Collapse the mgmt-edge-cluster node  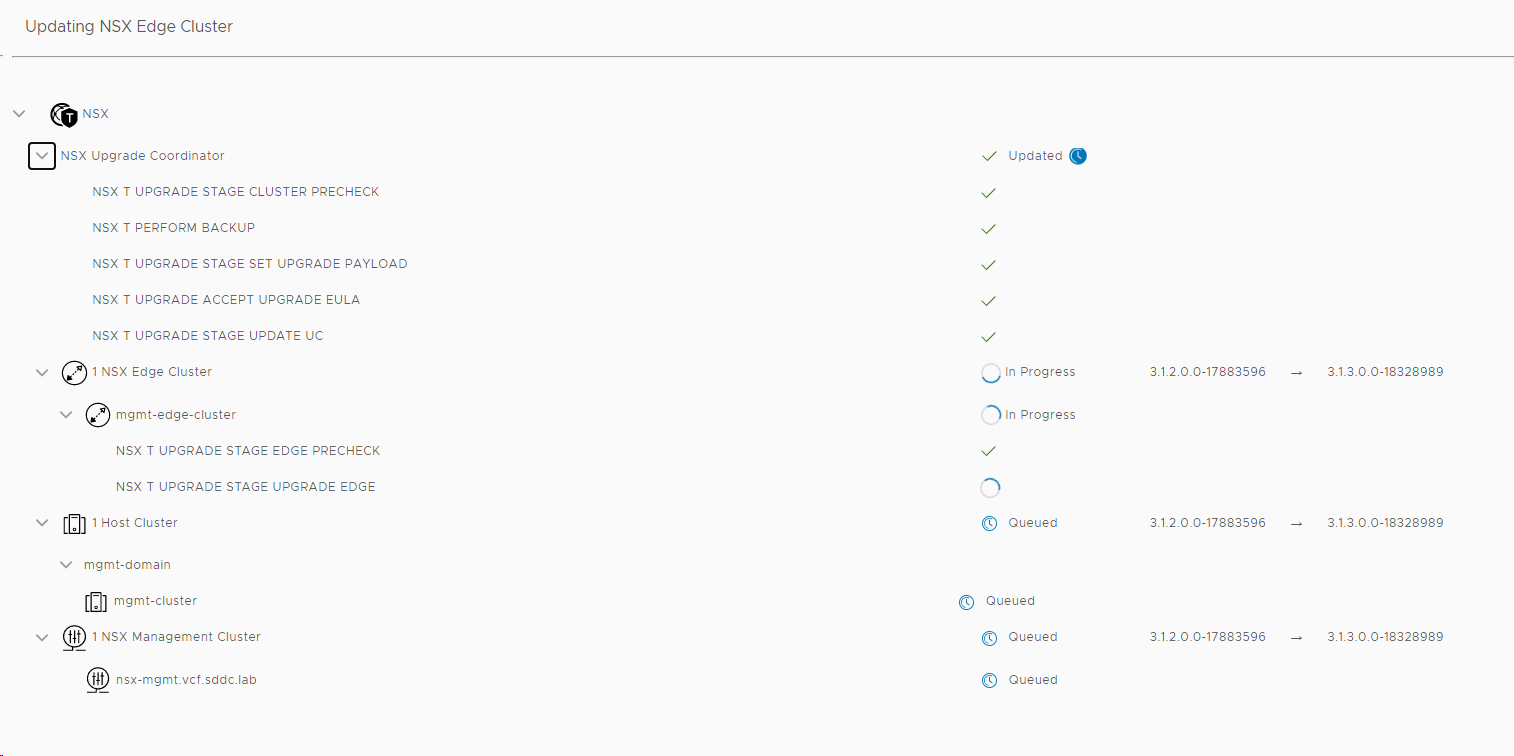66,415
